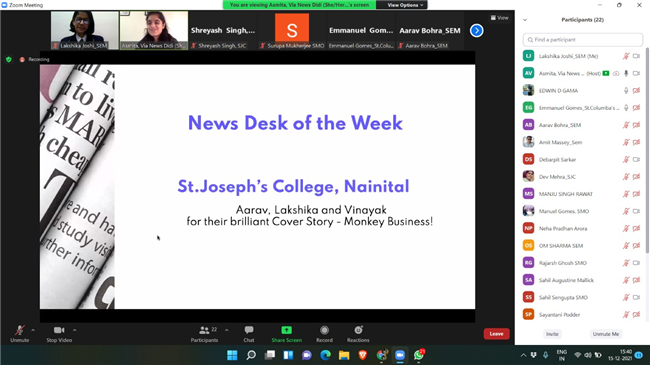Click the Record icon
This screenshot has width=650, height=366.
pos(324,330)
